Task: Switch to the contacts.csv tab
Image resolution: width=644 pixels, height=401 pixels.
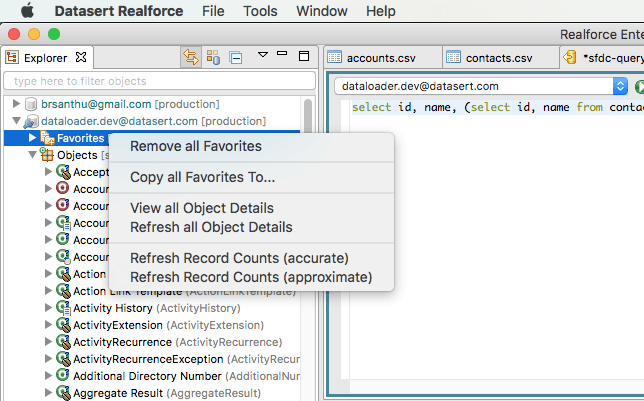Action: (499, 58)
